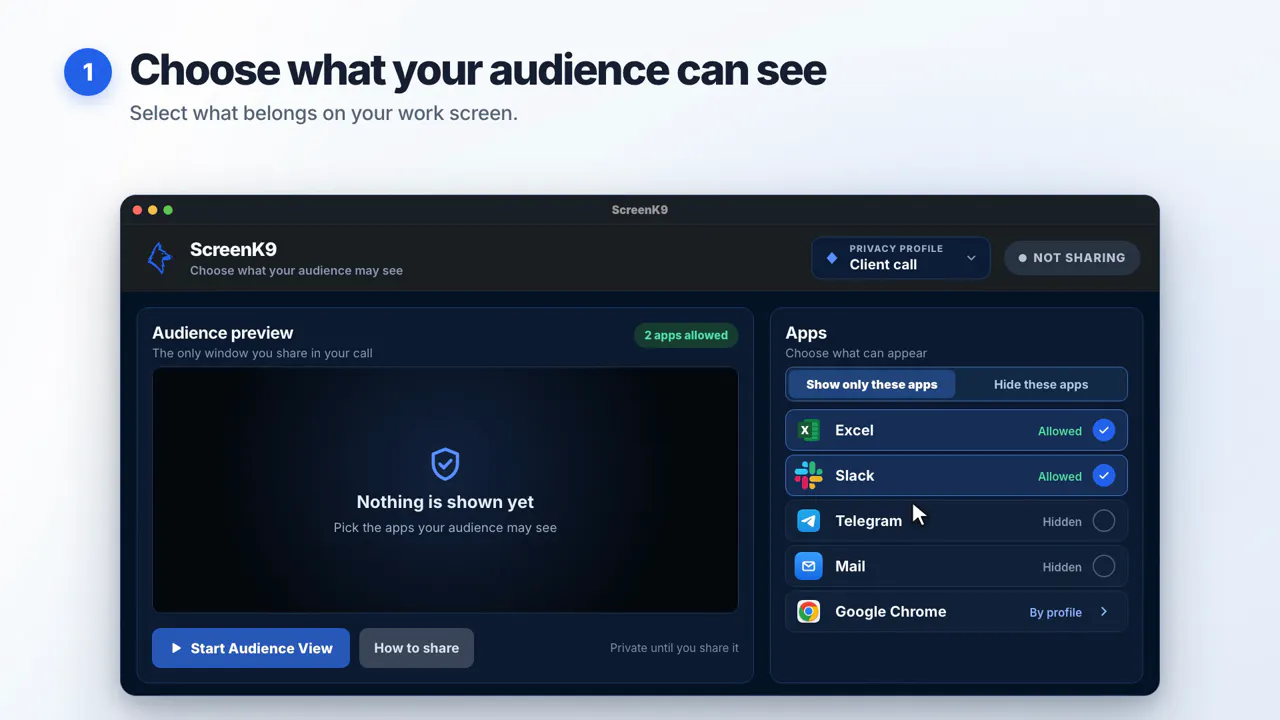Click the Audience preview heading
The width and height of the screenshot is (1280, 720).
pos(223,333)
